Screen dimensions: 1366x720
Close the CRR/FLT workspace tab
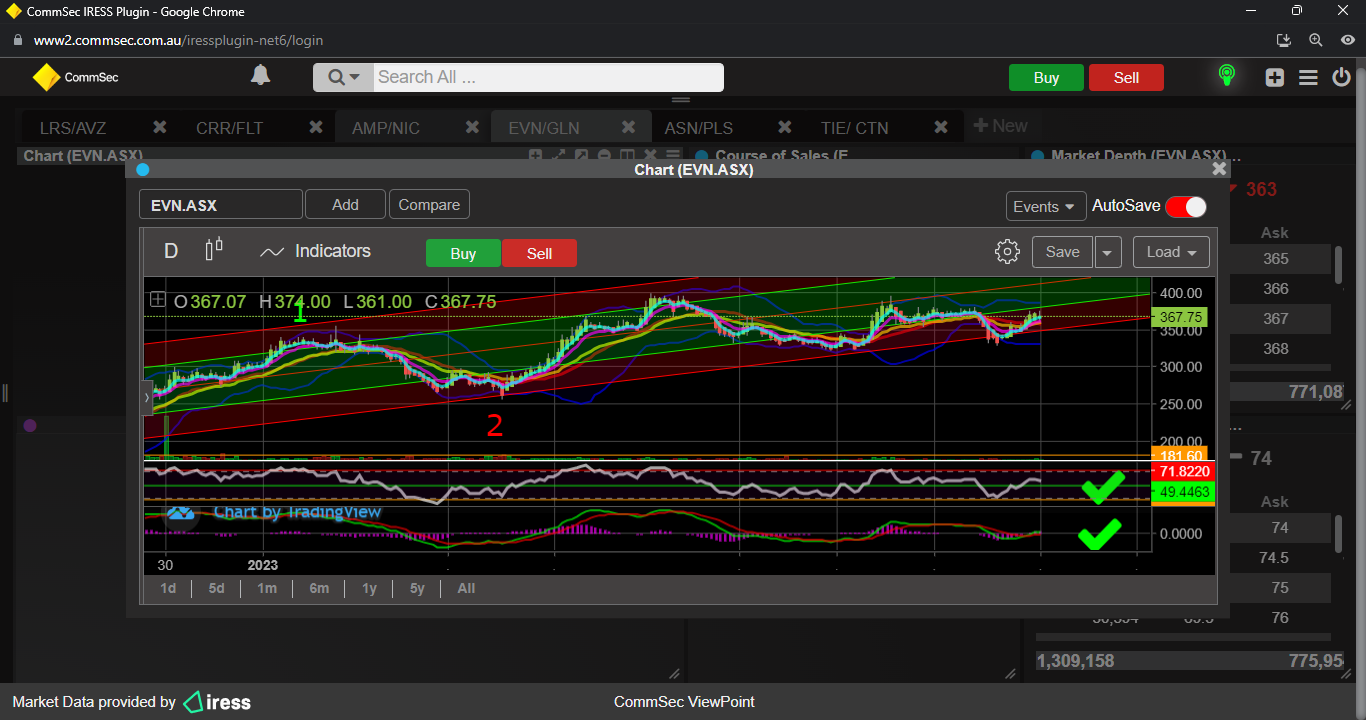pyautogui.click(x=316, y=127)
